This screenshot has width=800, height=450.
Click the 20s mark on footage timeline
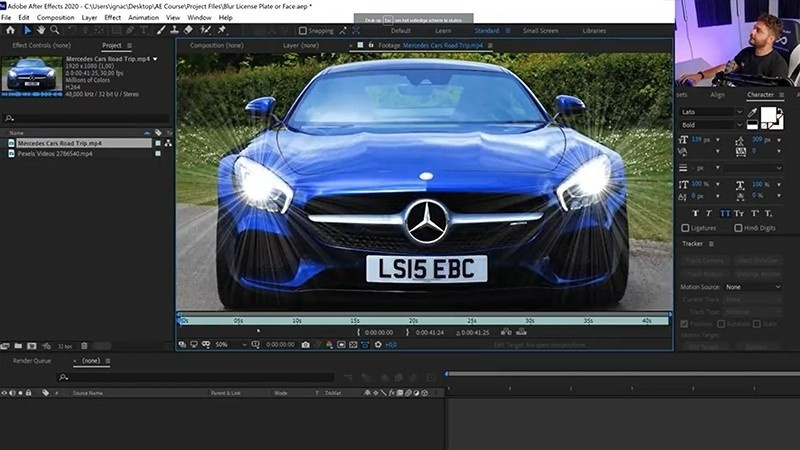click(x=413, y=321)
